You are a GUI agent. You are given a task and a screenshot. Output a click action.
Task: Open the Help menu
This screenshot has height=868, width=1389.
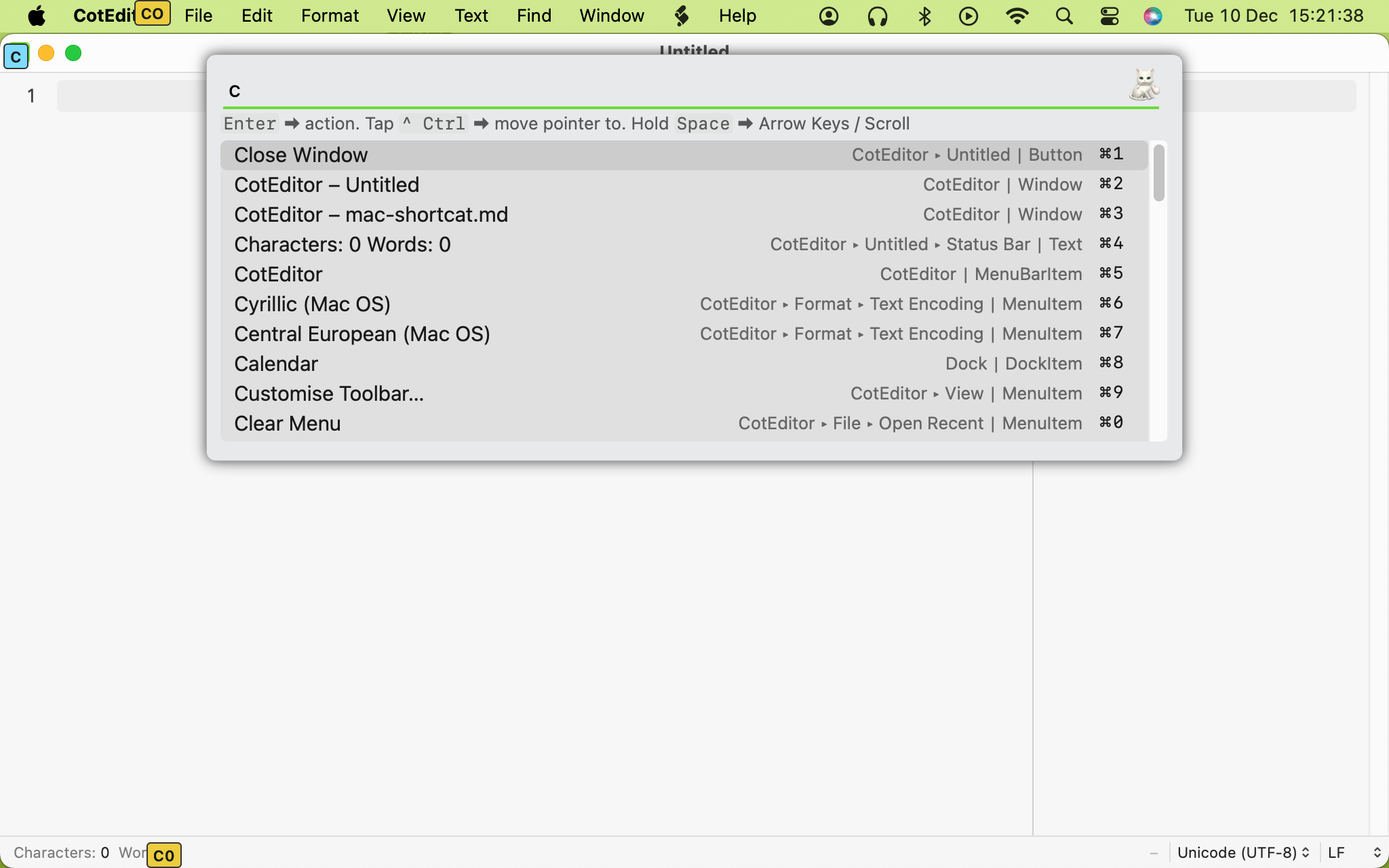pos(738,16)
